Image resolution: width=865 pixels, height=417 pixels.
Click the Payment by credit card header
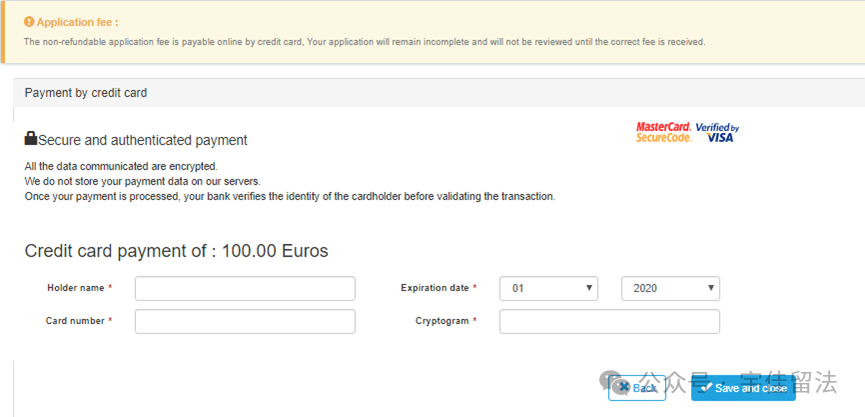[86, 93]
